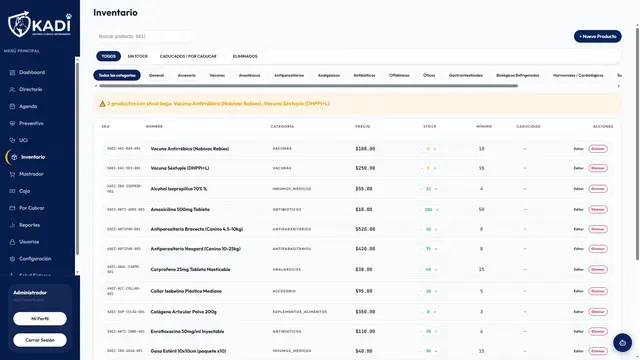Increase stock of Antiparasitario Nexgard
Viewport: 640px width, 360px height.
[436, 249]
